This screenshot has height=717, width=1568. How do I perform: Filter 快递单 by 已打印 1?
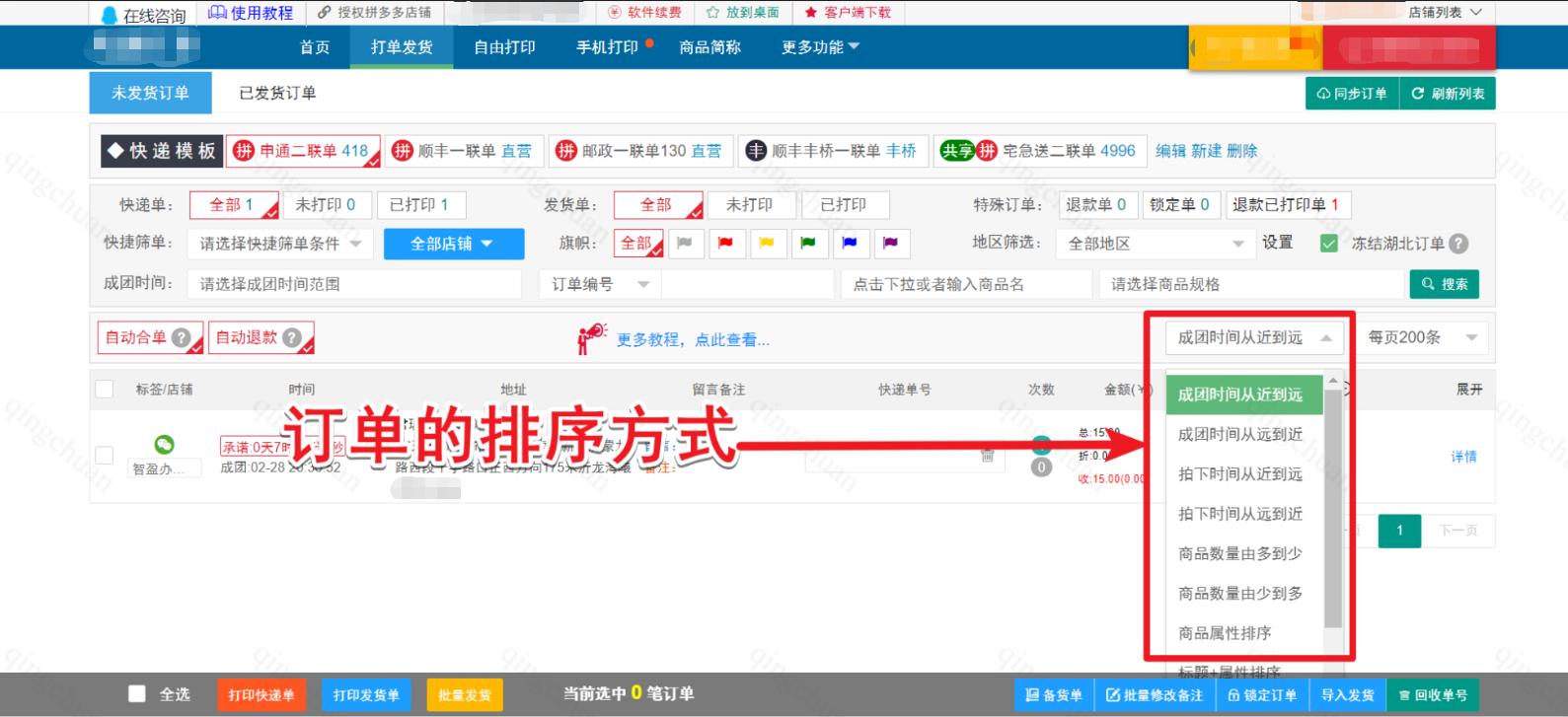coord(419,205)
